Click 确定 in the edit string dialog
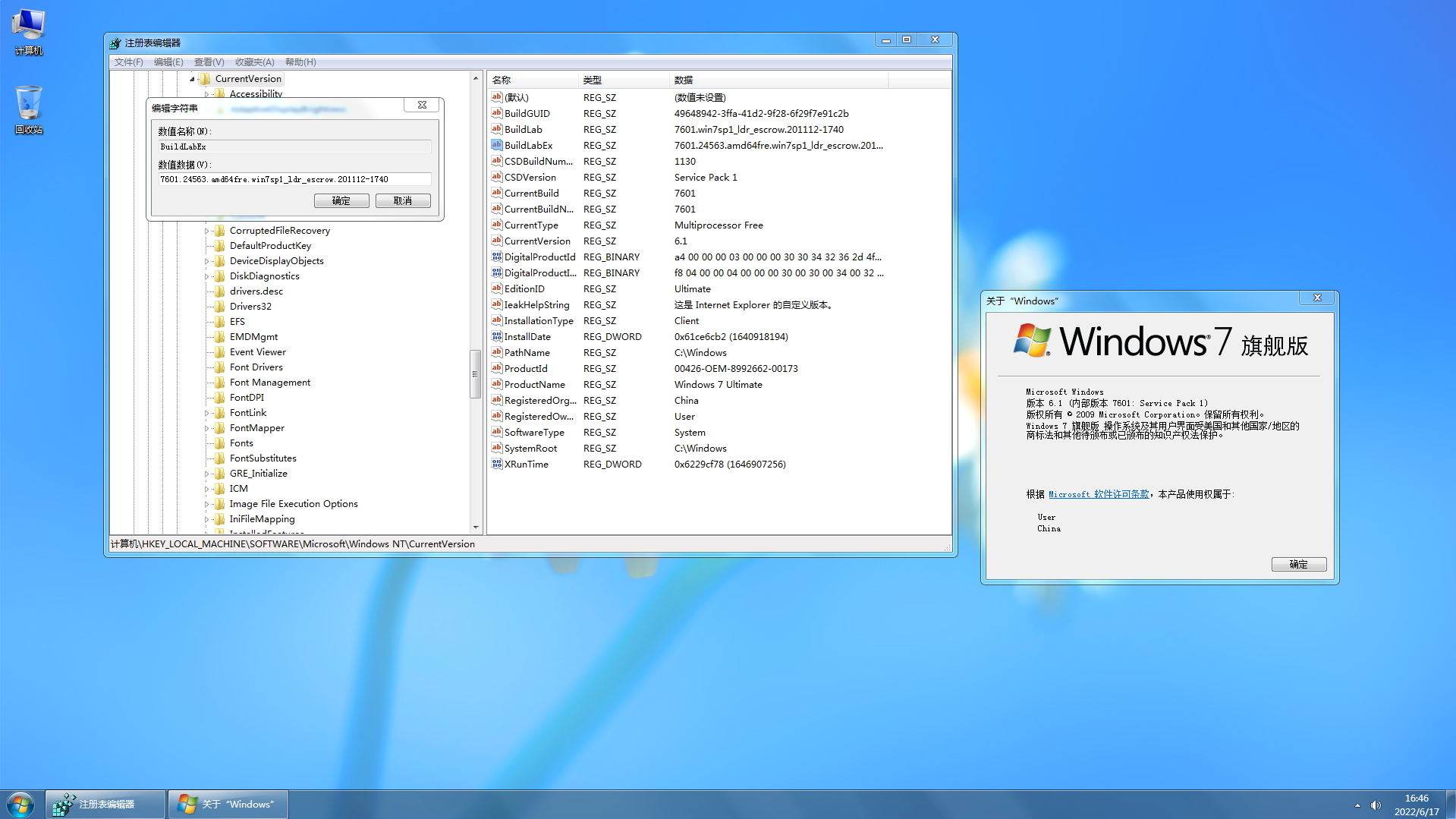The width and height of the screenshot is (1456, 819). click(x=341, y=200)
